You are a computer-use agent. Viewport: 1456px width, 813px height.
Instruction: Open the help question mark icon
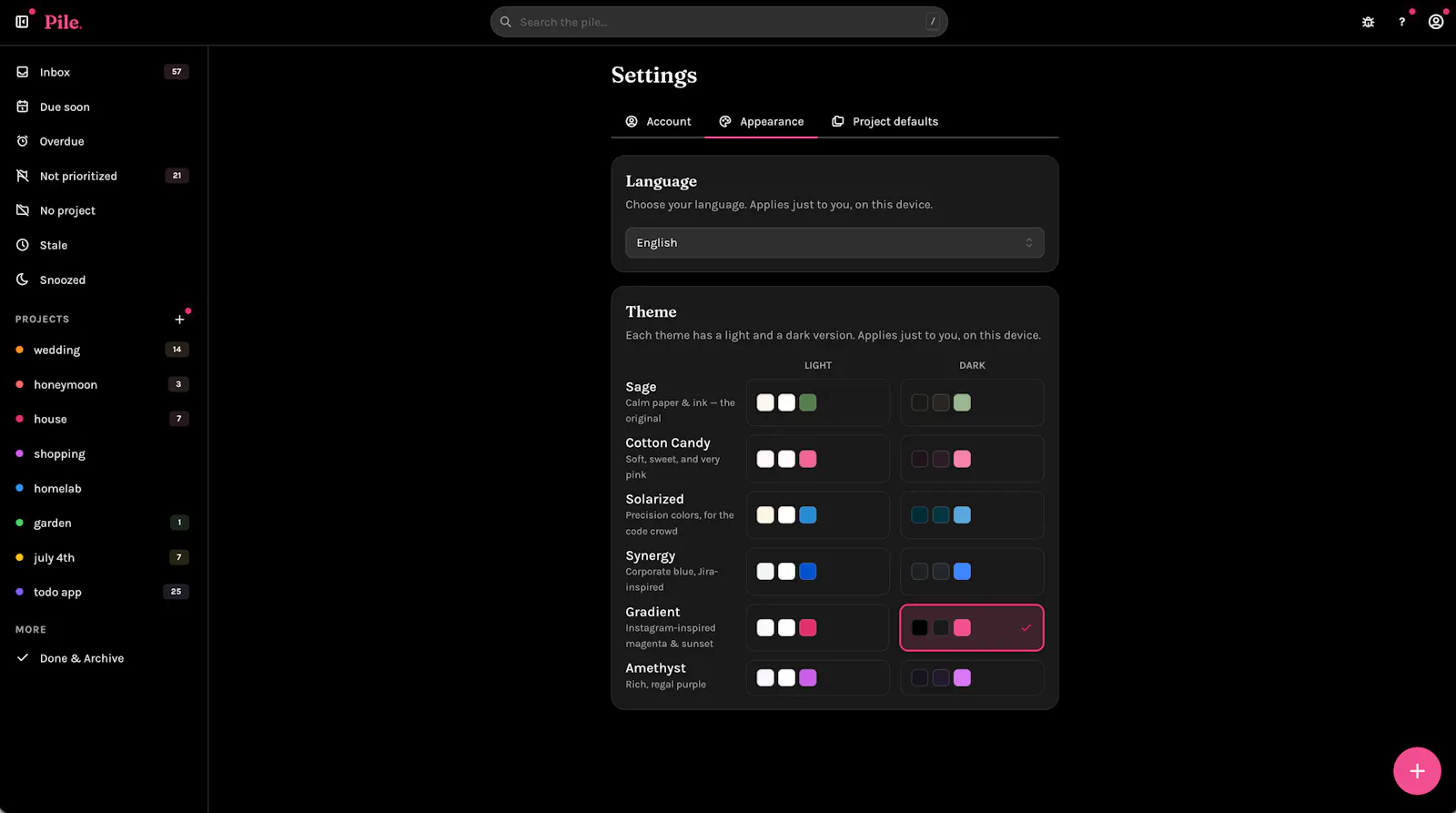click(x=1401, y=22)
